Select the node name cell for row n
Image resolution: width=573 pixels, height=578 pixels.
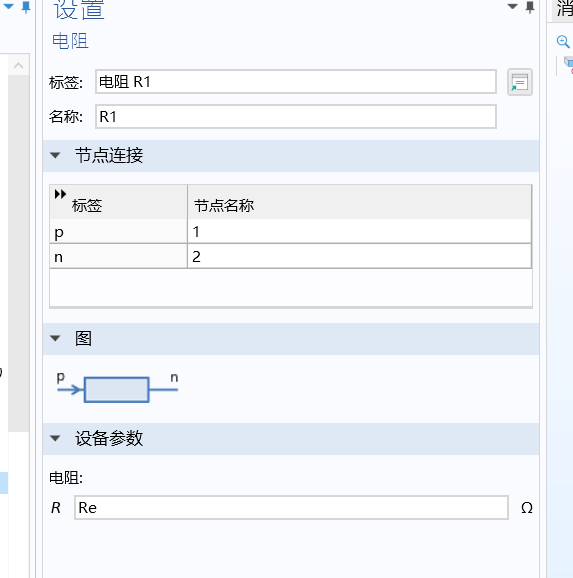point(360,257)
